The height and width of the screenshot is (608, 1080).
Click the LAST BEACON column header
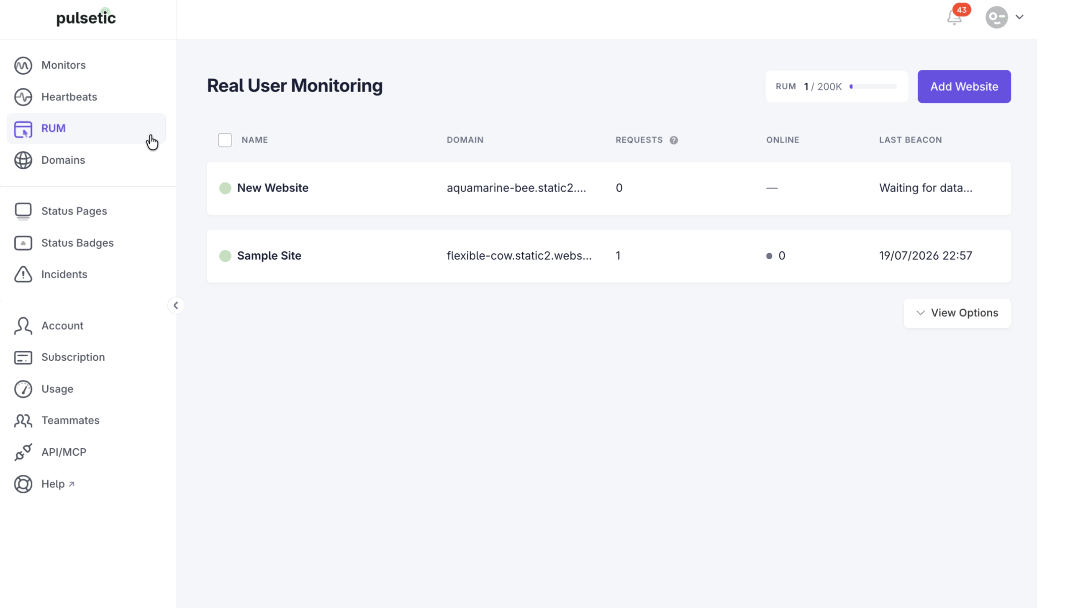click(910, 140)
